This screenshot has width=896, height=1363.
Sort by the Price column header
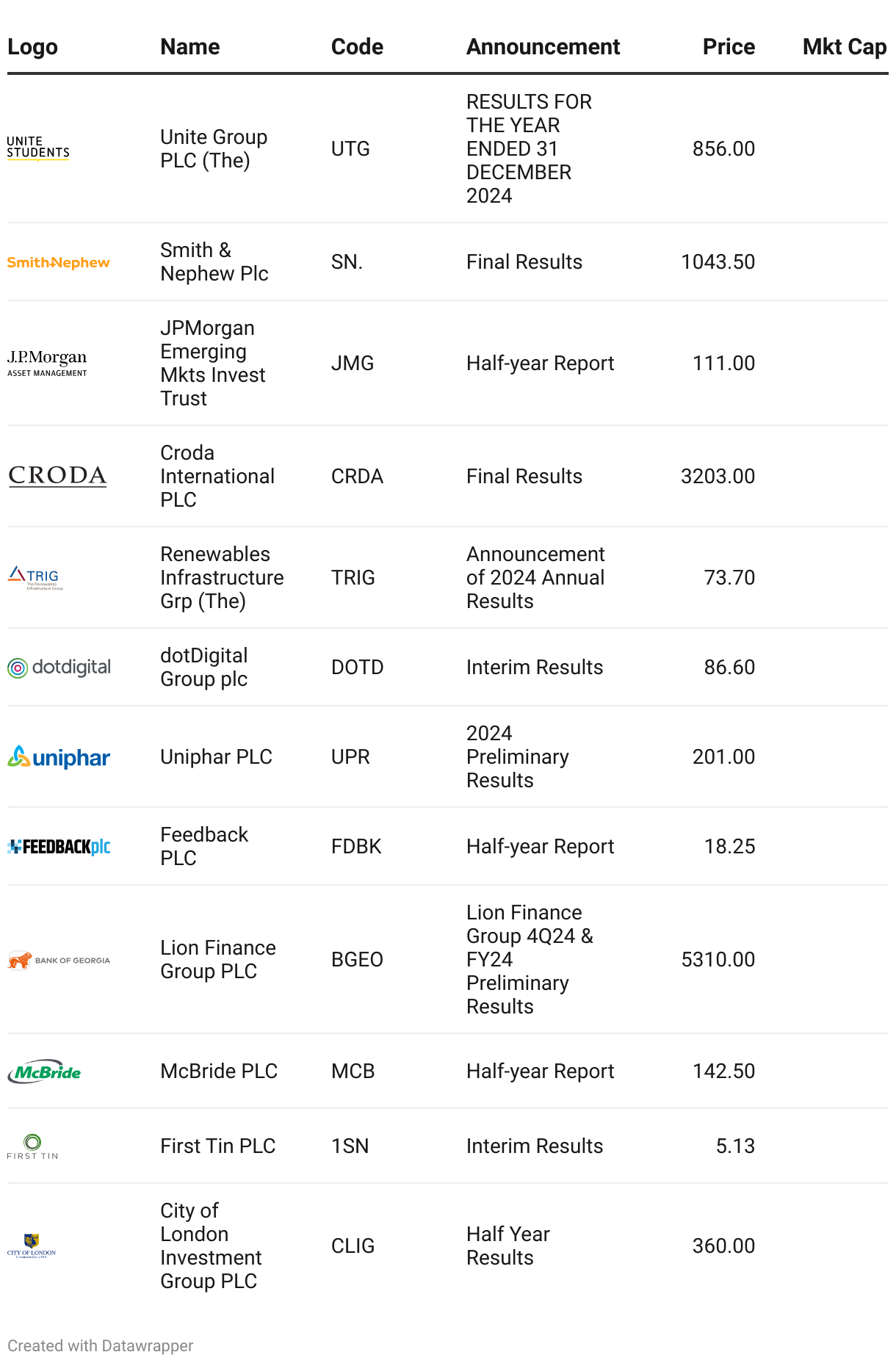click(x=728, y=47)
